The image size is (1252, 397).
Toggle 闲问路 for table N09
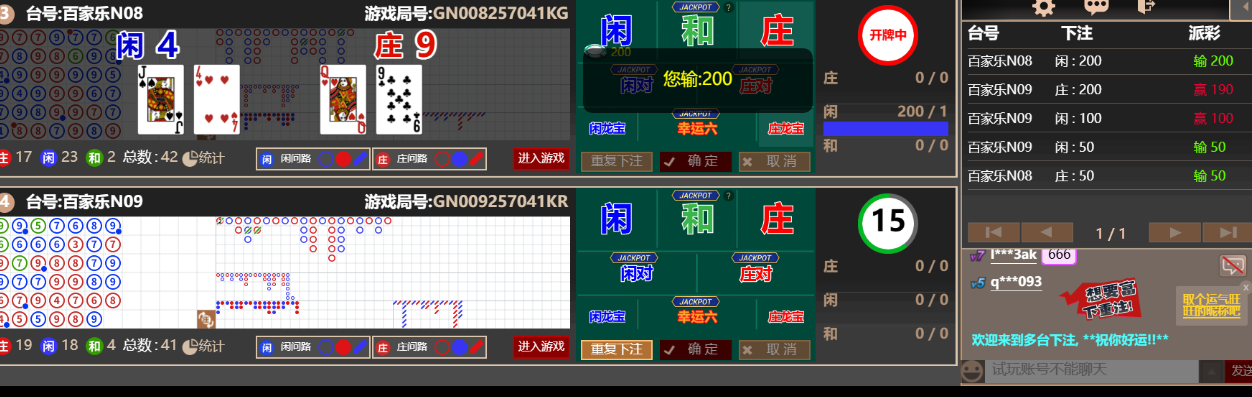[313, 347]
